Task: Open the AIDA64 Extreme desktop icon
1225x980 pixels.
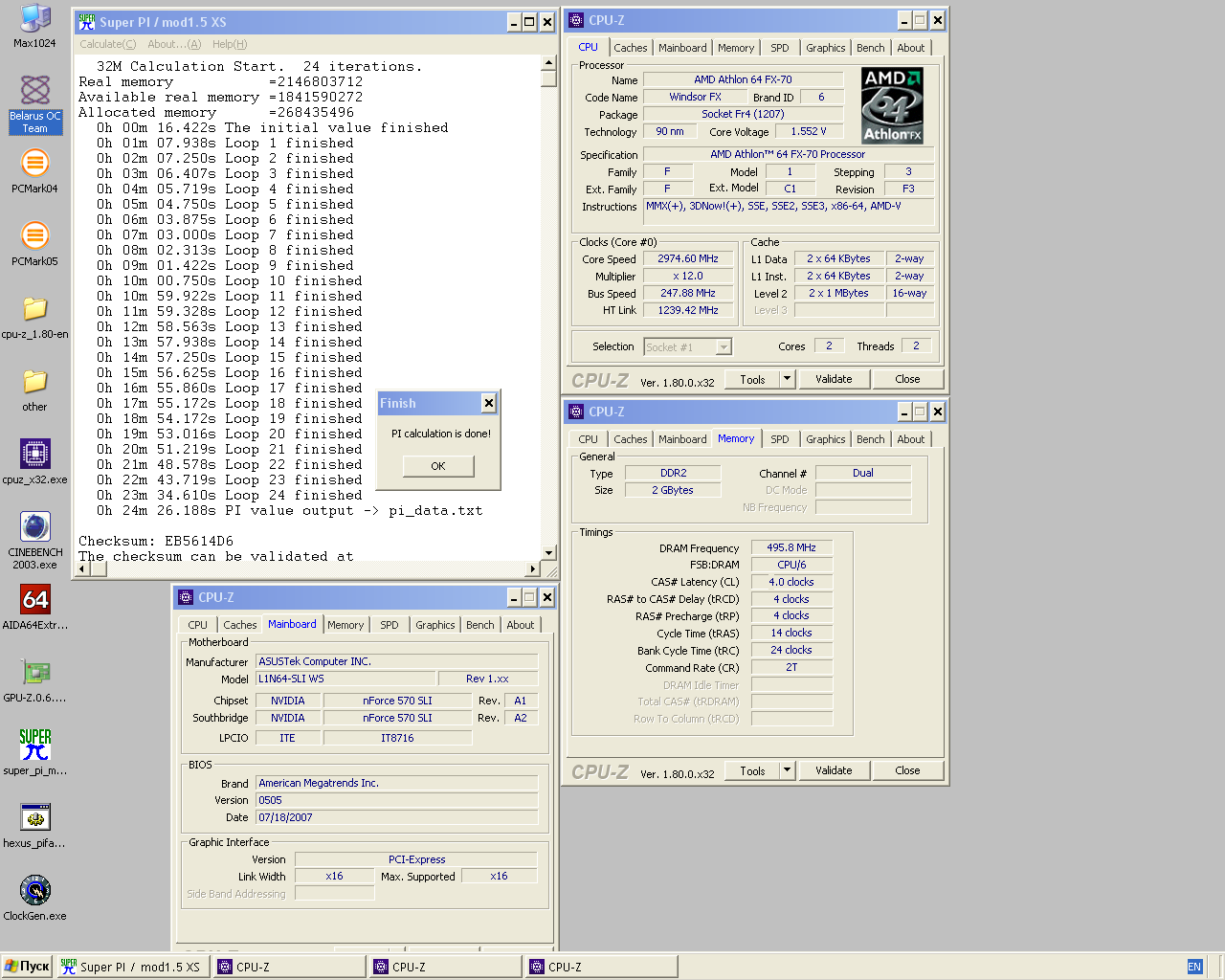Action: click(35, 608)
